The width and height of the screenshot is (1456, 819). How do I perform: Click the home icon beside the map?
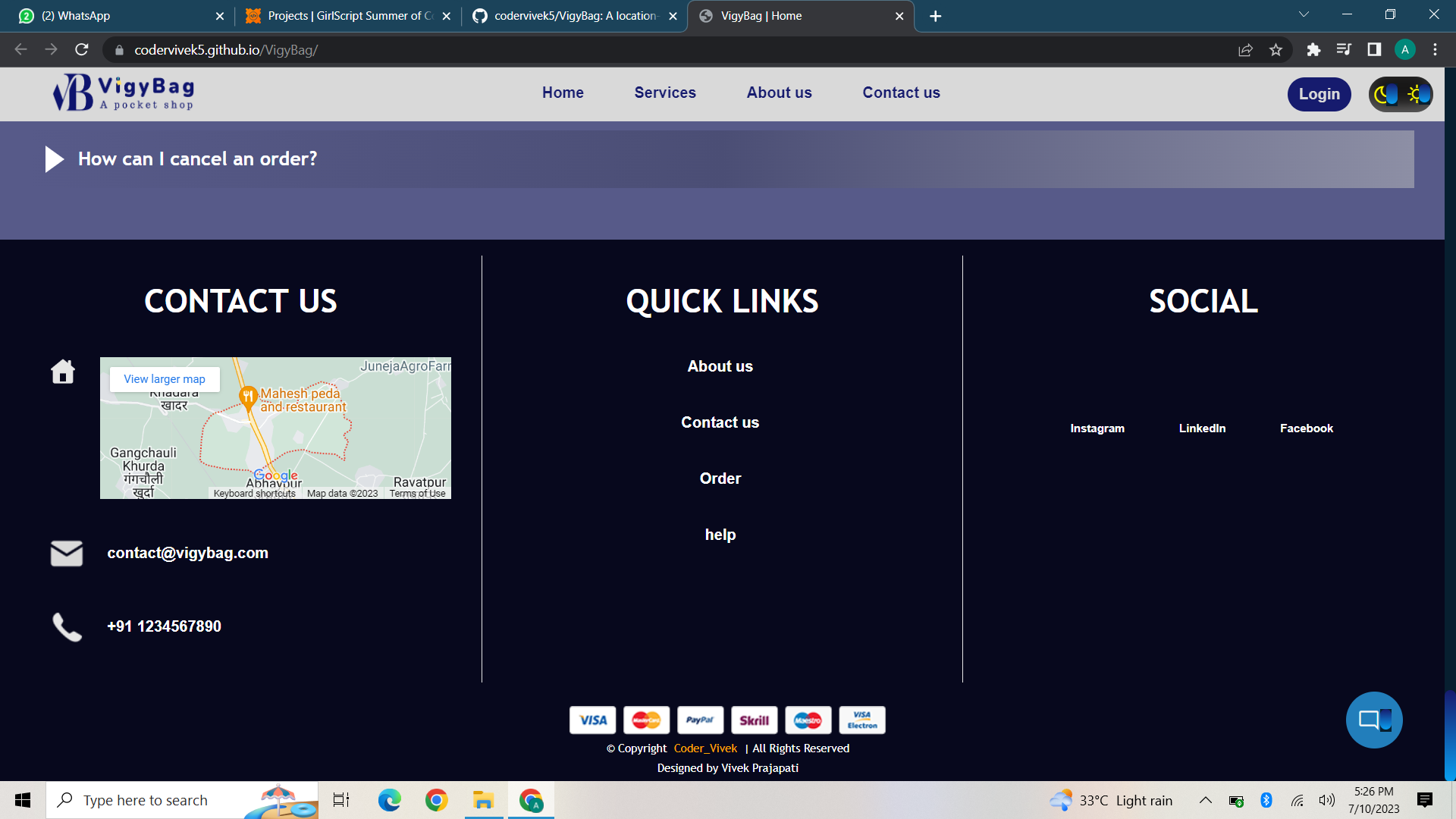point(62,372)
